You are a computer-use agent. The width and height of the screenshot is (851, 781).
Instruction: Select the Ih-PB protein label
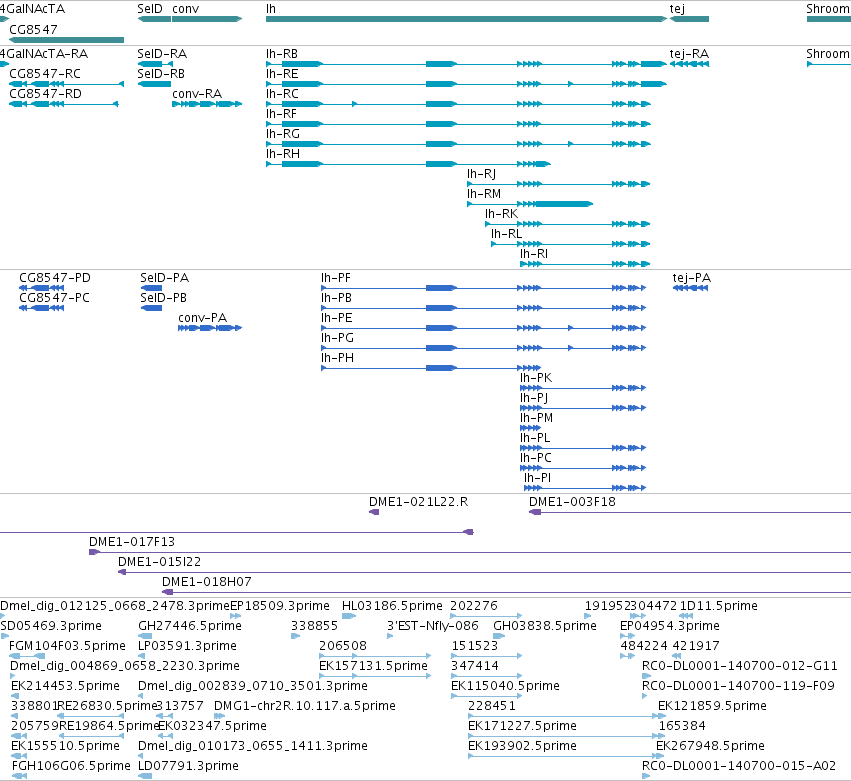click(336, 298)
